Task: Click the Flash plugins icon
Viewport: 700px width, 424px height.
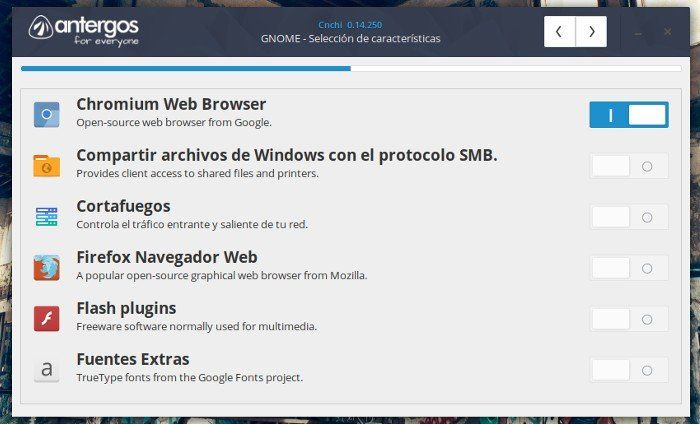Action: [46, 318]
